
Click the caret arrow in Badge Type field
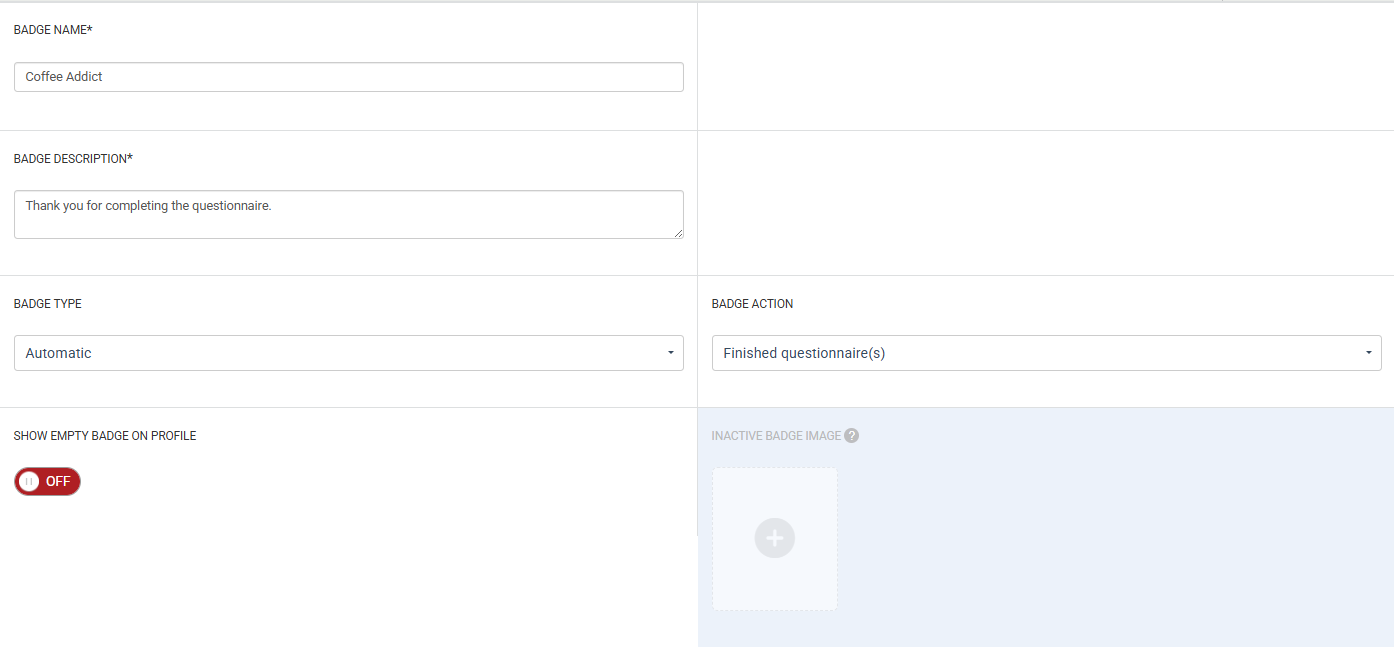click(x=669, y=353)
